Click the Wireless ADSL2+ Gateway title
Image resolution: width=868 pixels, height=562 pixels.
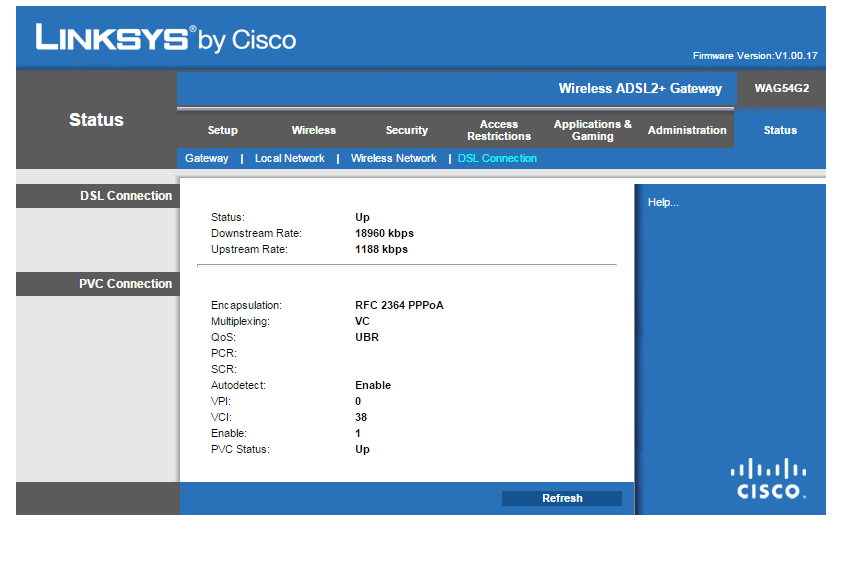[x=640, y=89]
